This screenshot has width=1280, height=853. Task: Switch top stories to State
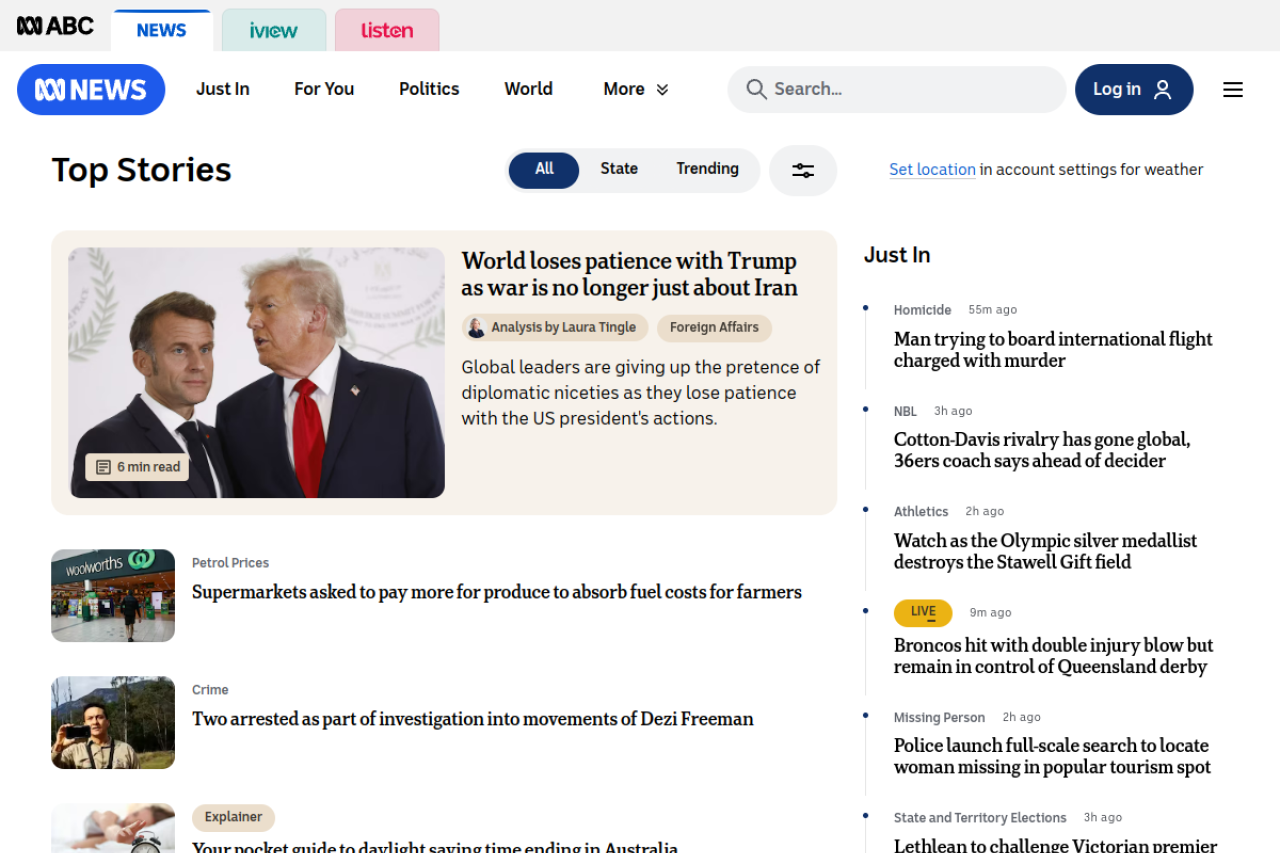(x=619, y=170)
